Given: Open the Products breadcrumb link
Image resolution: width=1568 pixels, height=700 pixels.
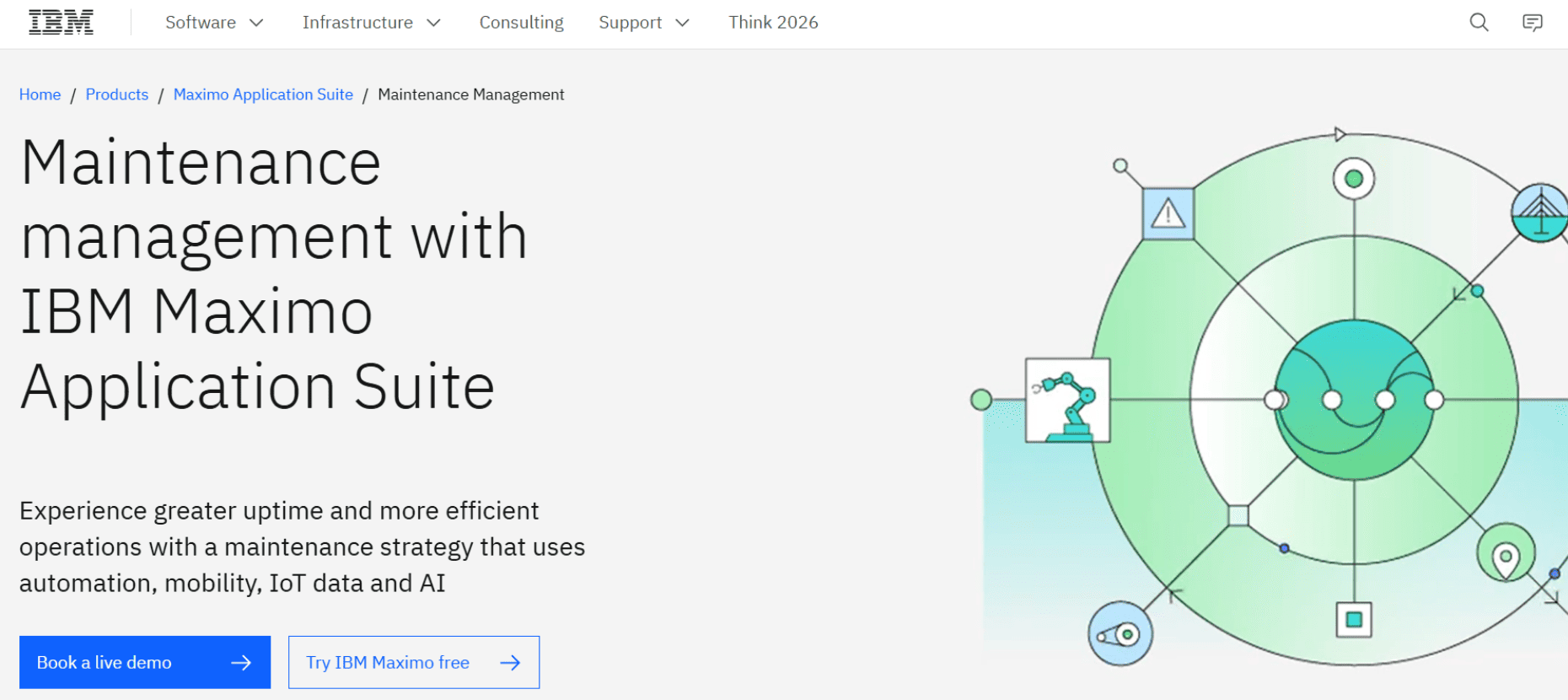Looking at the screenshot, I should click(117, 94).
